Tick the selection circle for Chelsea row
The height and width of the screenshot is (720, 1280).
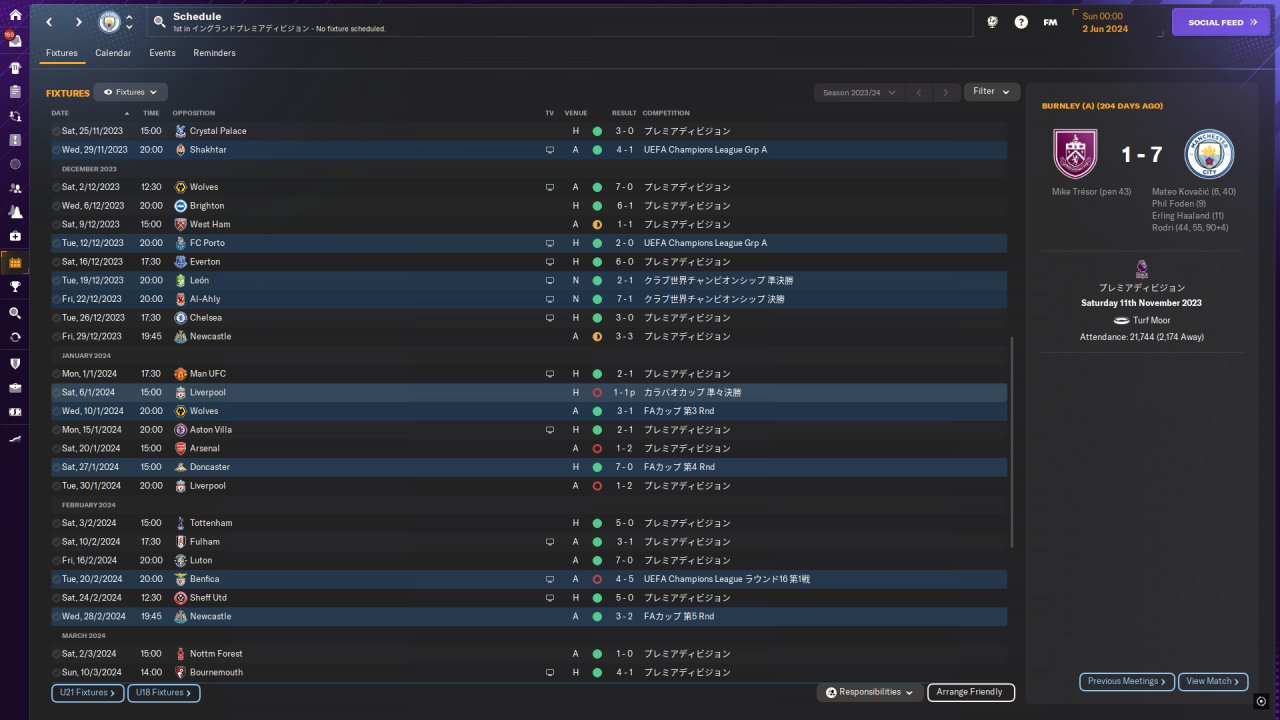coord(56,318)
